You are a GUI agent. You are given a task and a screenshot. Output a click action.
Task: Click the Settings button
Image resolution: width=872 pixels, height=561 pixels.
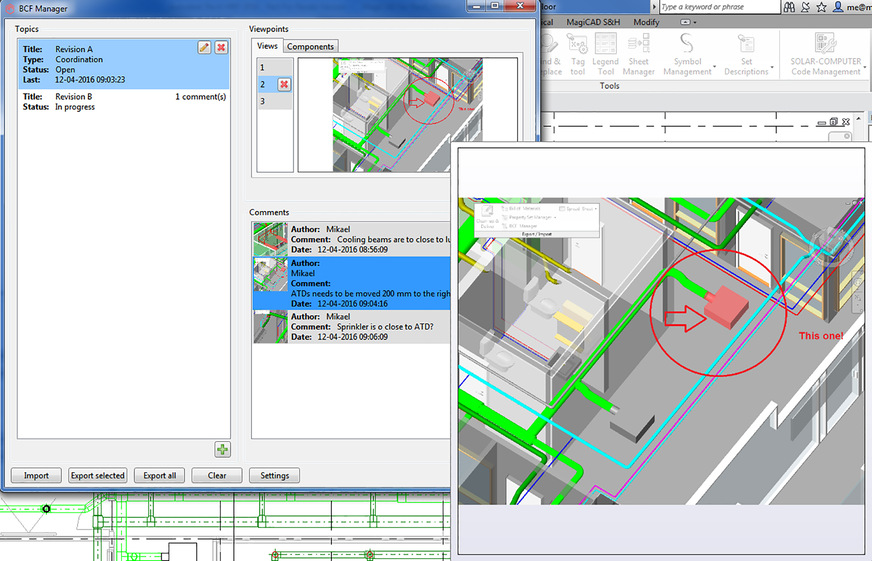[274, 476]
